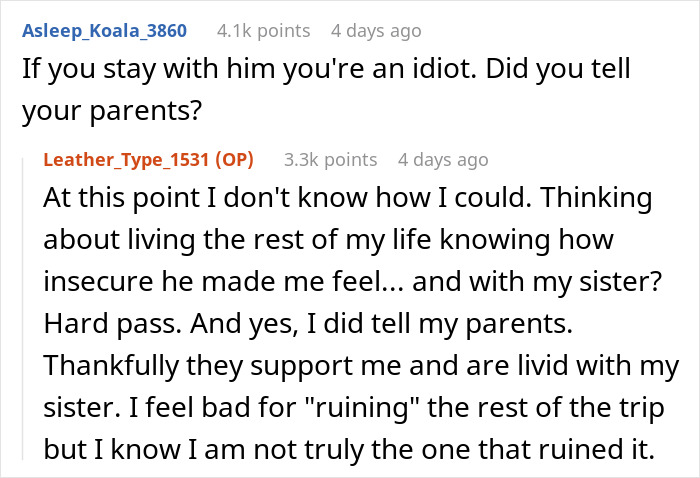Viewport: 700px width, 478px height.
Task: Collapse the reply using the vertical thread line
Action: (25, 300)
